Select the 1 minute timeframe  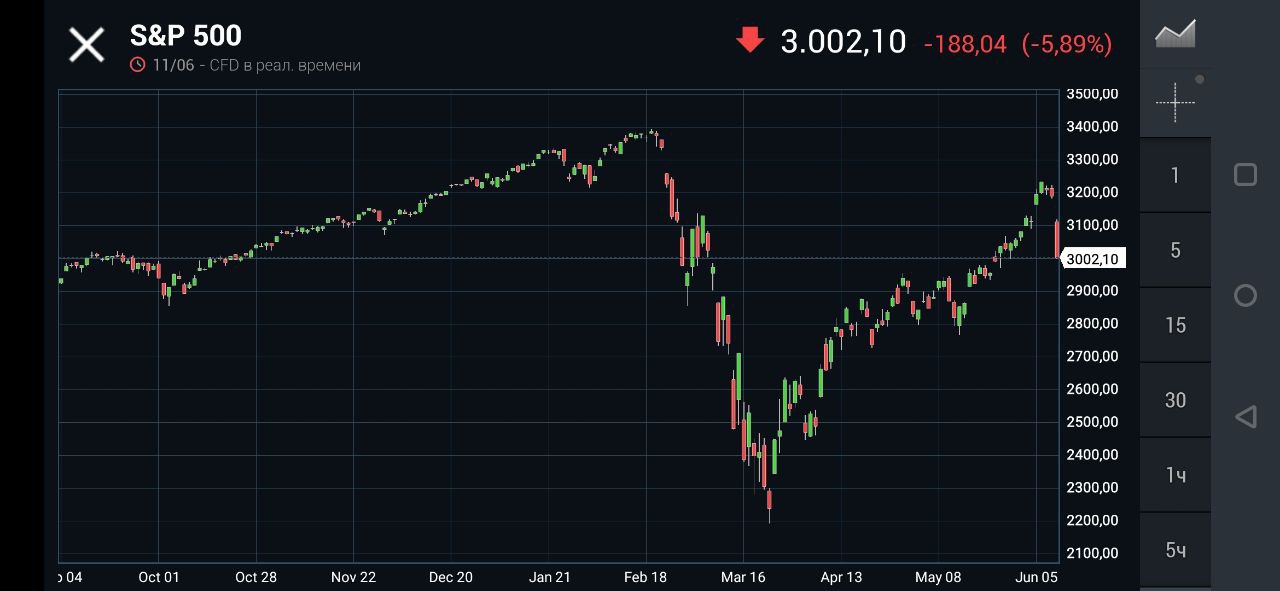tap(1175, 175)
